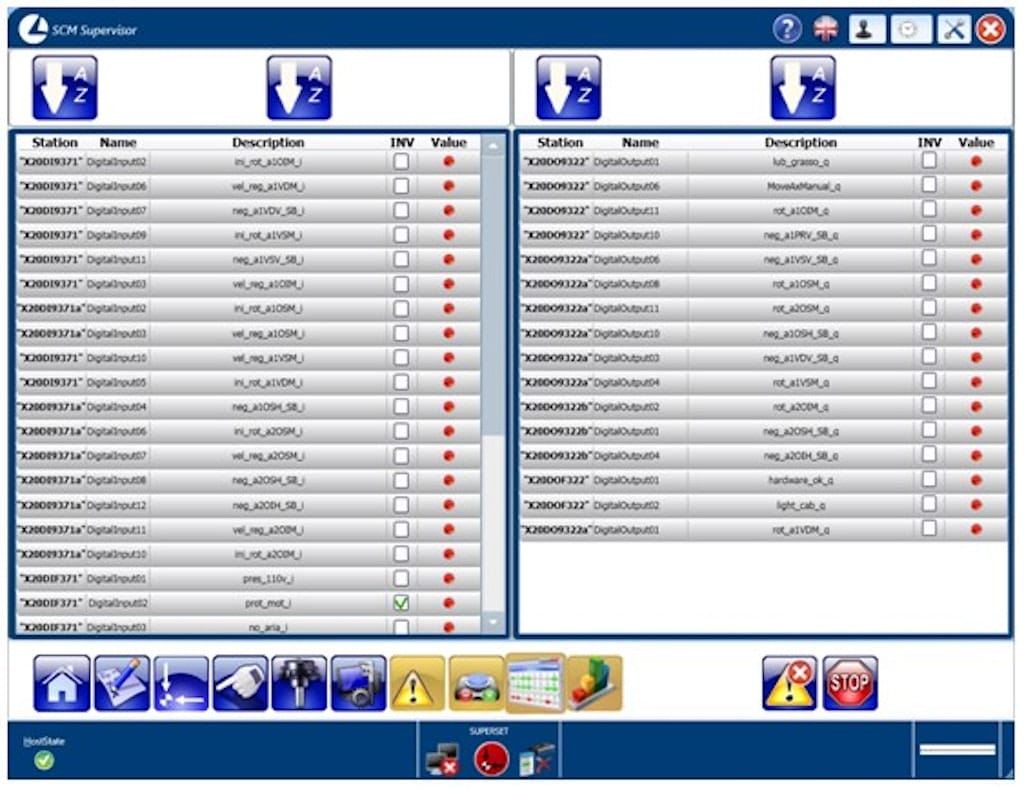The image size is (1024, 789).
Task: Tick INV checkbox for lub_grasso_q
Action: click(929, 160)
